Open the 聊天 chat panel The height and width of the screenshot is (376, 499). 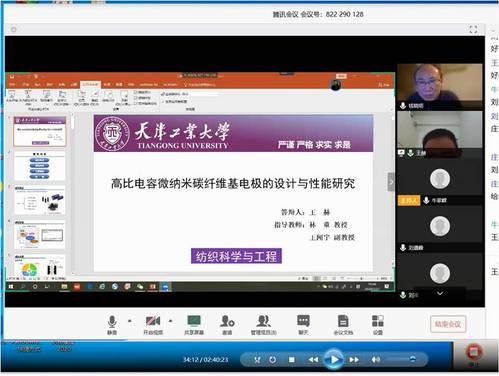click(x=303, y=324)
